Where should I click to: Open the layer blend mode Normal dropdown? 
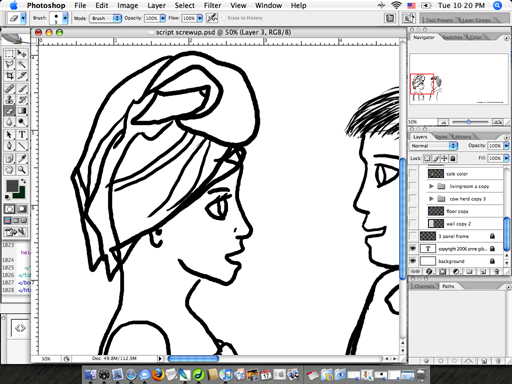click(x=433, y=146)
